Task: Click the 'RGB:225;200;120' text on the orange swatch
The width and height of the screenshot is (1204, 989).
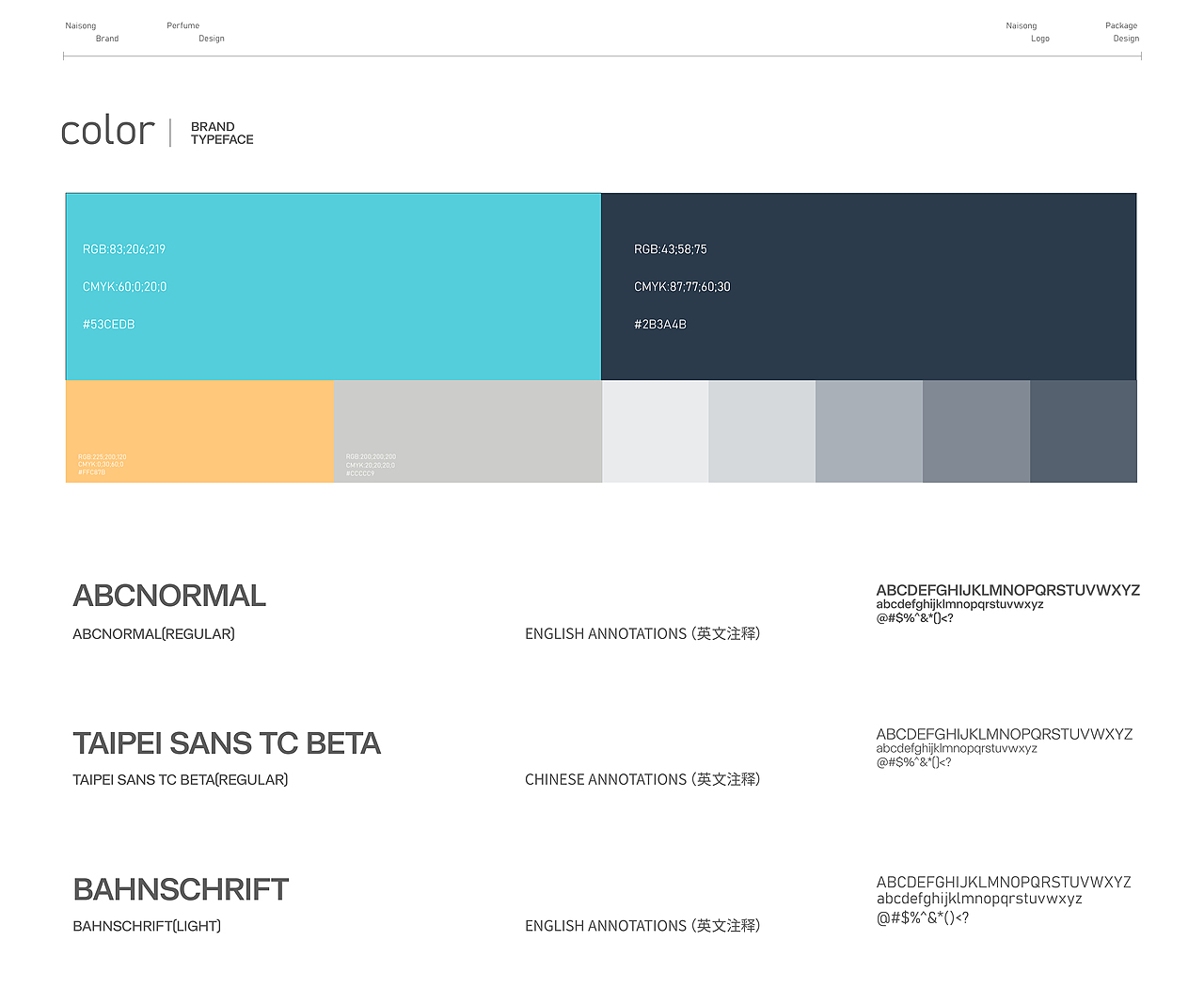Action: 103,457
